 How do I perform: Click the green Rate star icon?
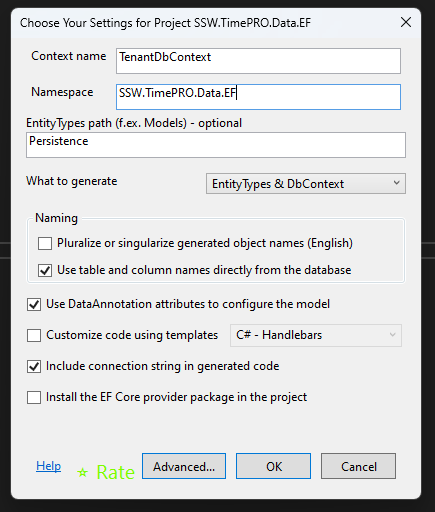pyautogui.click(x=82, y=472)
